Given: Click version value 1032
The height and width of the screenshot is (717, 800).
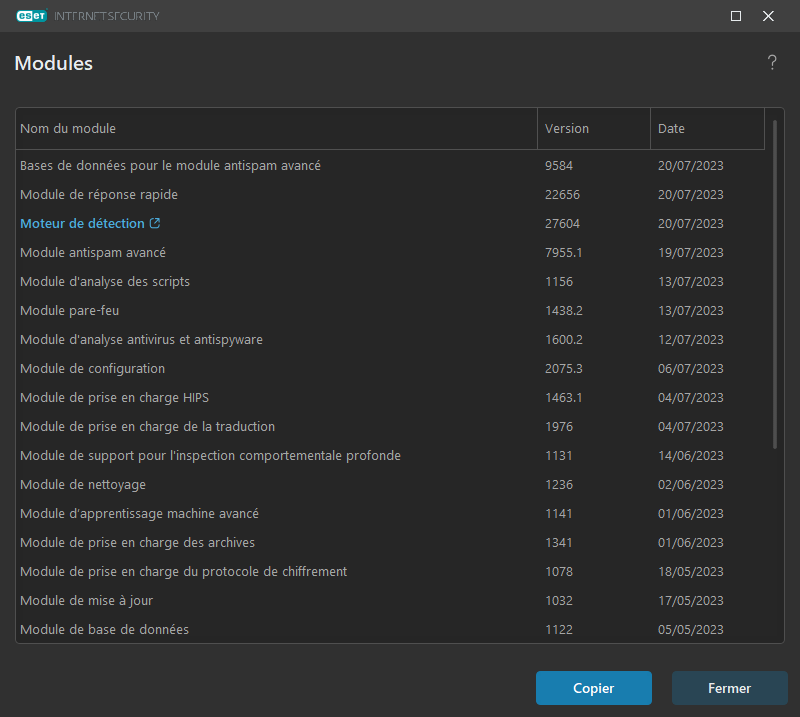Looking at the screenshot, I should [x=559, y=601].
